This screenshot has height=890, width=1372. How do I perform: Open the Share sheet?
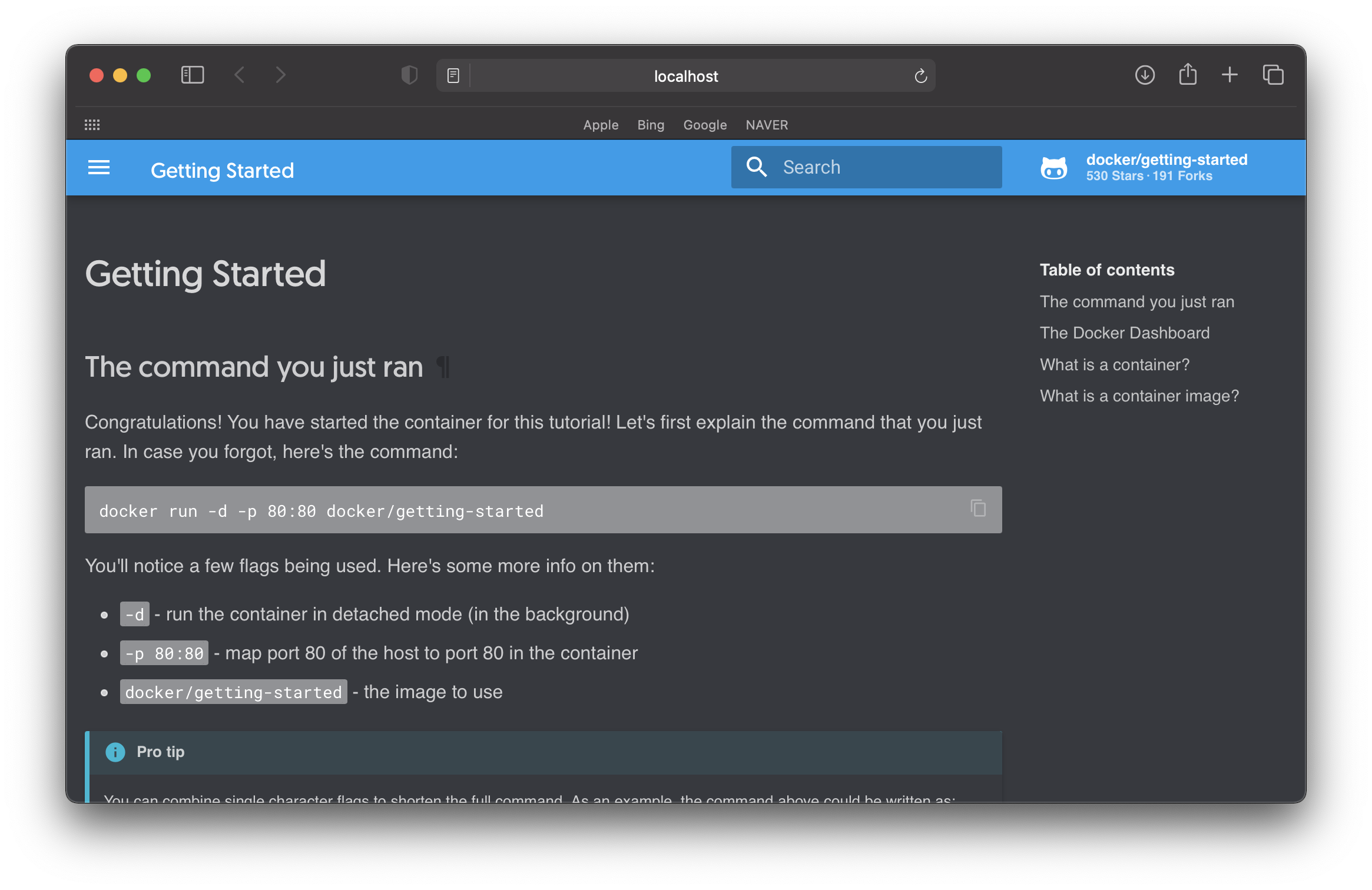pyautogui.click(x=1187, y=75)
